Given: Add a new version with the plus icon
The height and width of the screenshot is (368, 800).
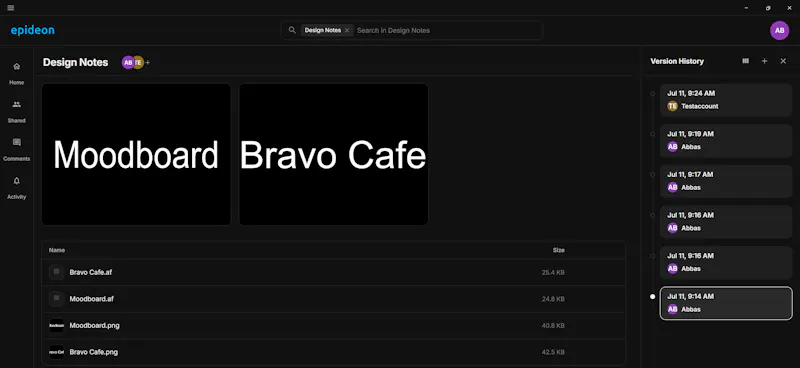Looking at the screenshot, I should click(x=764, y=61).
